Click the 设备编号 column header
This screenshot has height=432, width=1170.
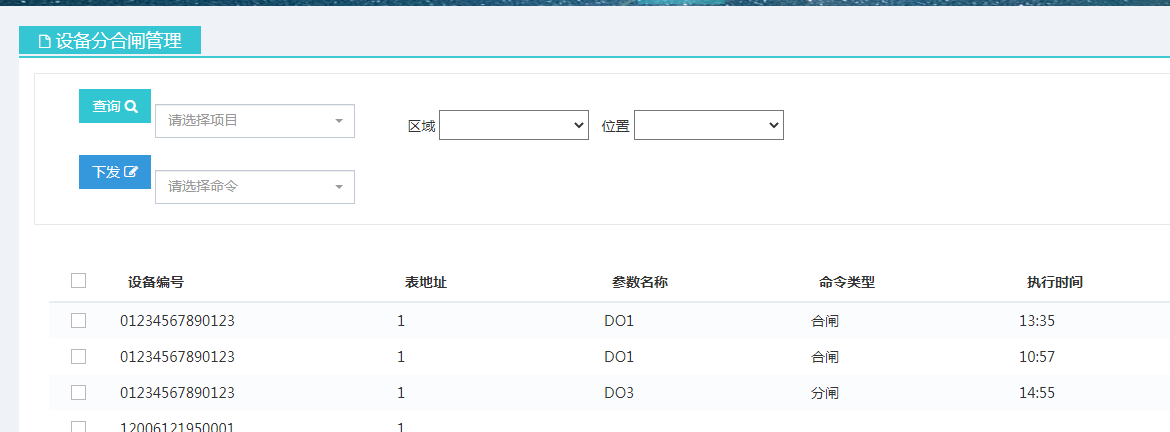pyautogui.click(x=156, y=283)
